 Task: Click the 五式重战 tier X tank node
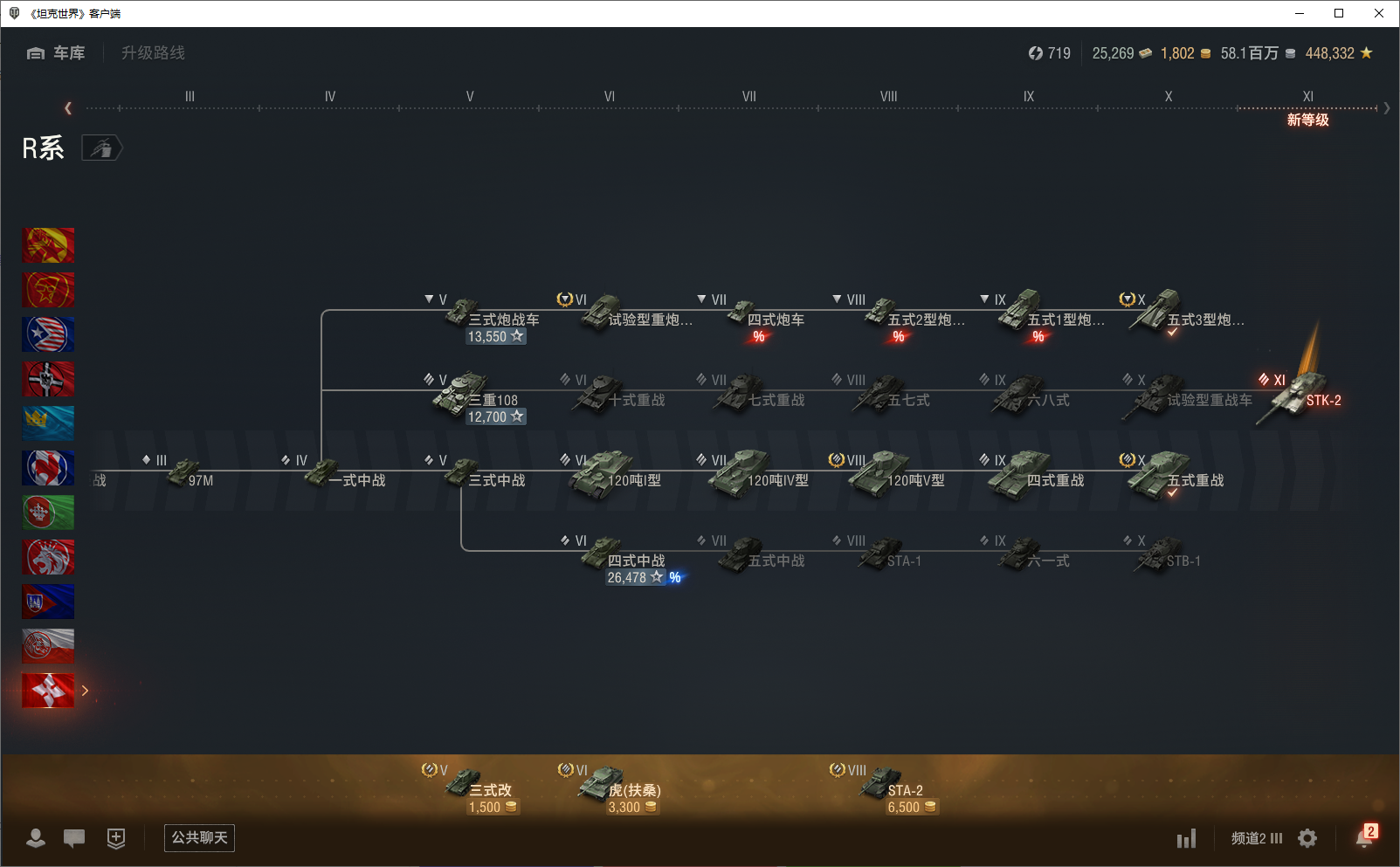(1162, 475)
